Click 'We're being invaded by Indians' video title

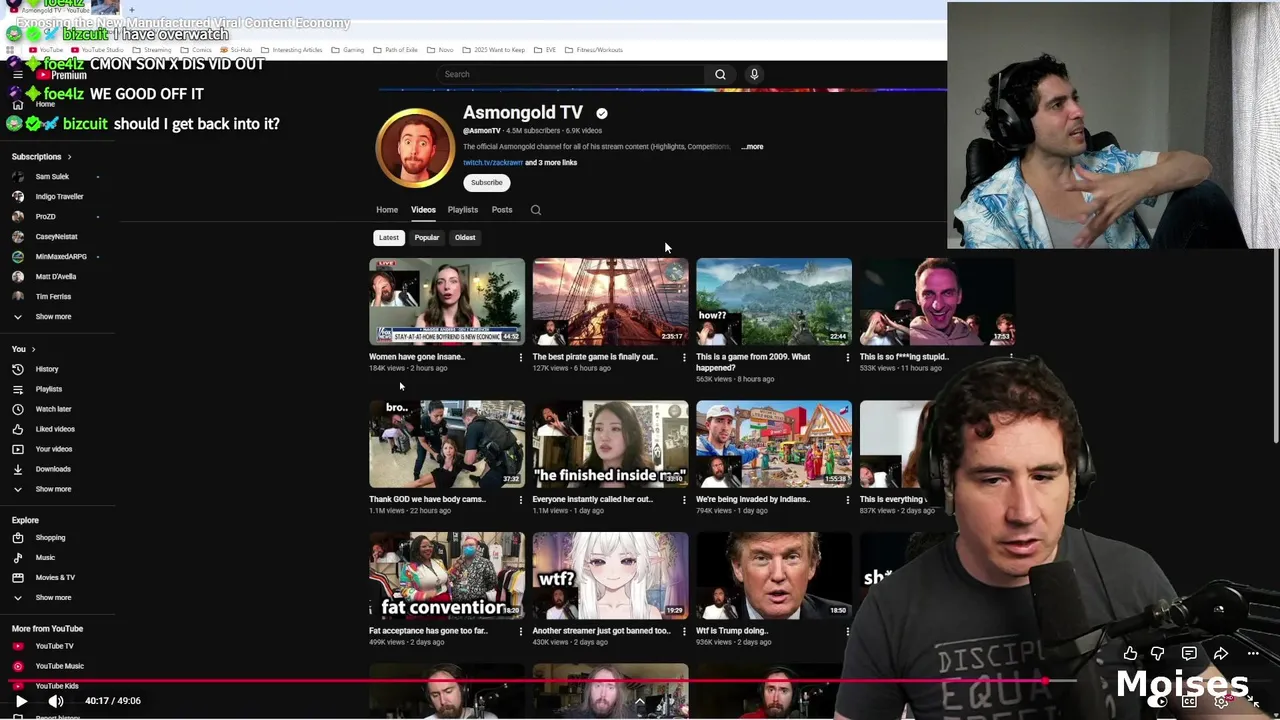click(752, 499)
